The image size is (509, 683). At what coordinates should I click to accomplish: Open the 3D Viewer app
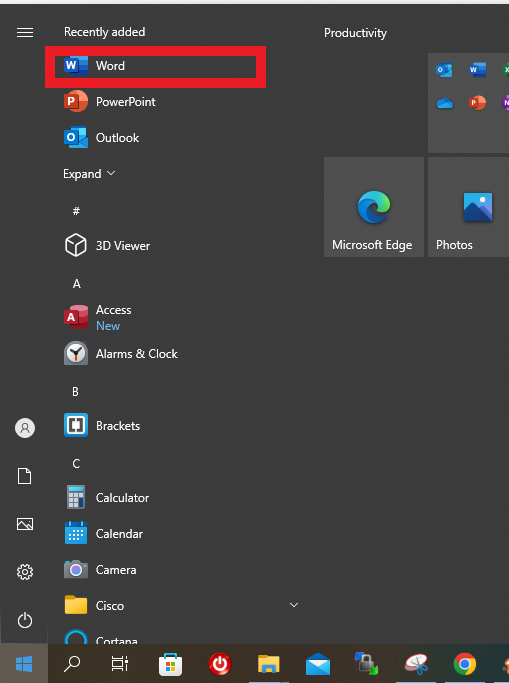click(x=107, y=246)
